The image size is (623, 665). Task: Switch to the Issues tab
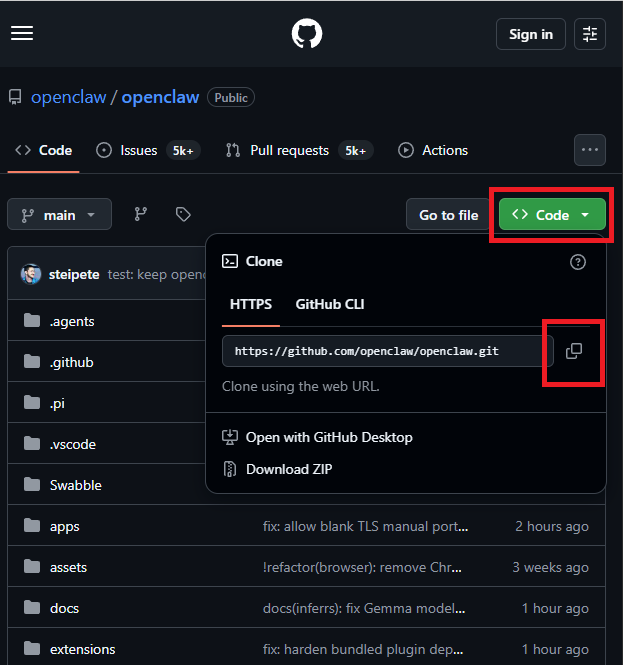(148, 150)
